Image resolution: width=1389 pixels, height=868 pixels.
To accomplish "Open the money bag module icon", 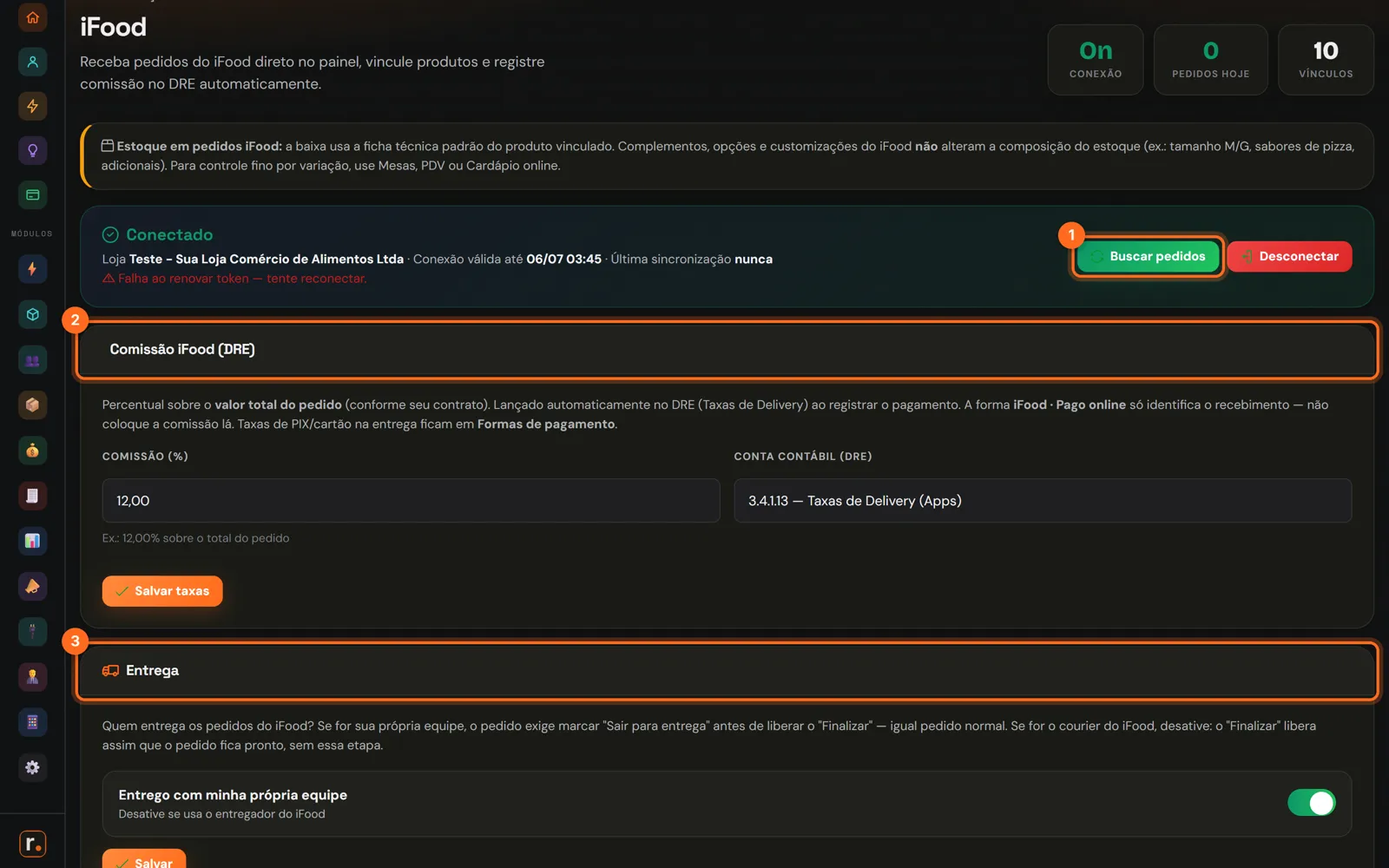I will (32, 450).
